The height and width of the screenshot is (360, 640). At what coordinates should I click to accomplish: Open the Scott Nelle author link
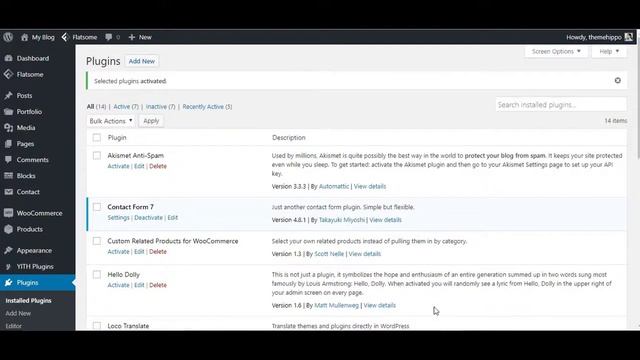(x=329, y=253)
